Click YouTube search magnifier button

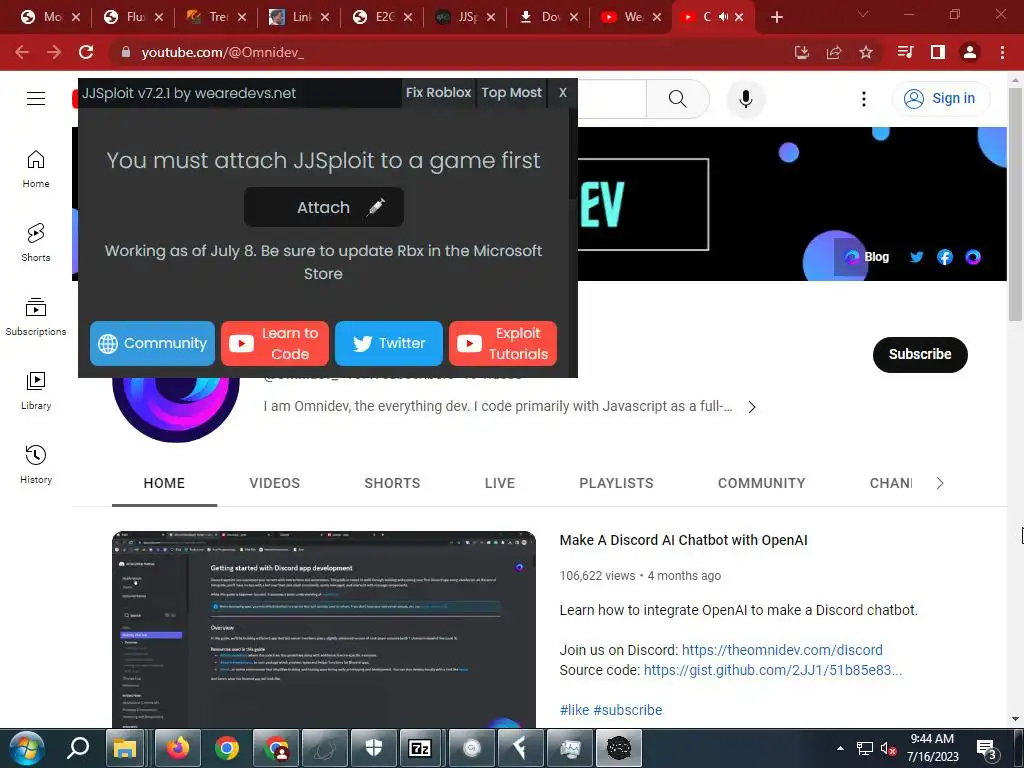[x=677, y=99]
